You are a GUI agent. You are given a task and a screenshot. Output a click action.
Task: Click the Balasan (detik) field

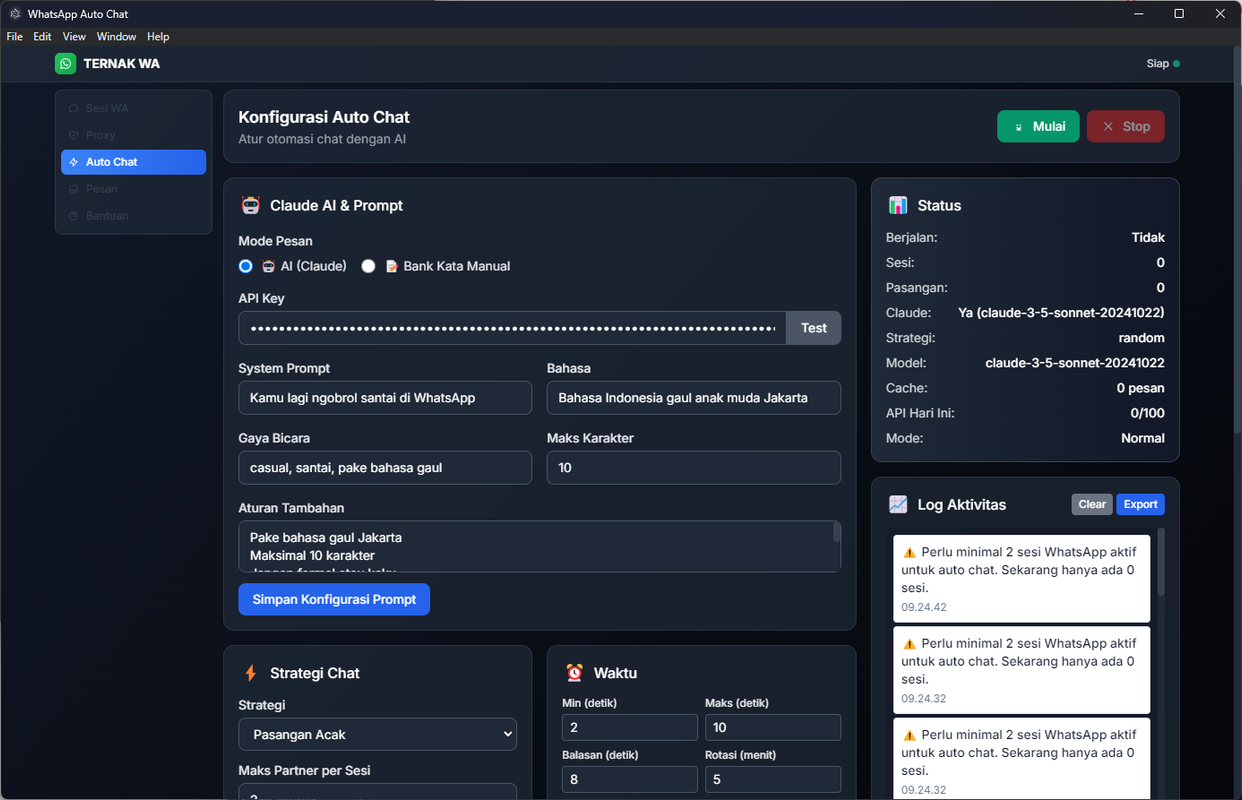[x=630, y=779]
